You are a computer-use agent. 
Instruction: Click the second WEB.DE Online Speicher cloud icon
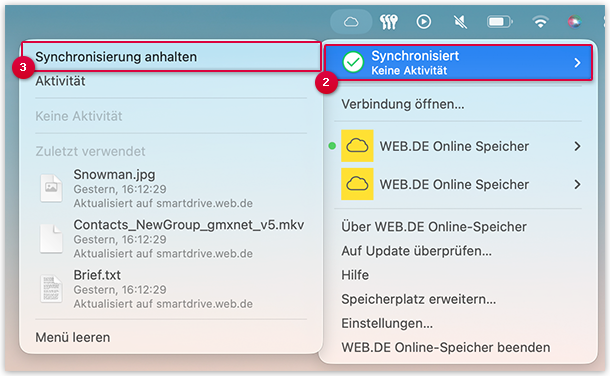tap(357, 184)
